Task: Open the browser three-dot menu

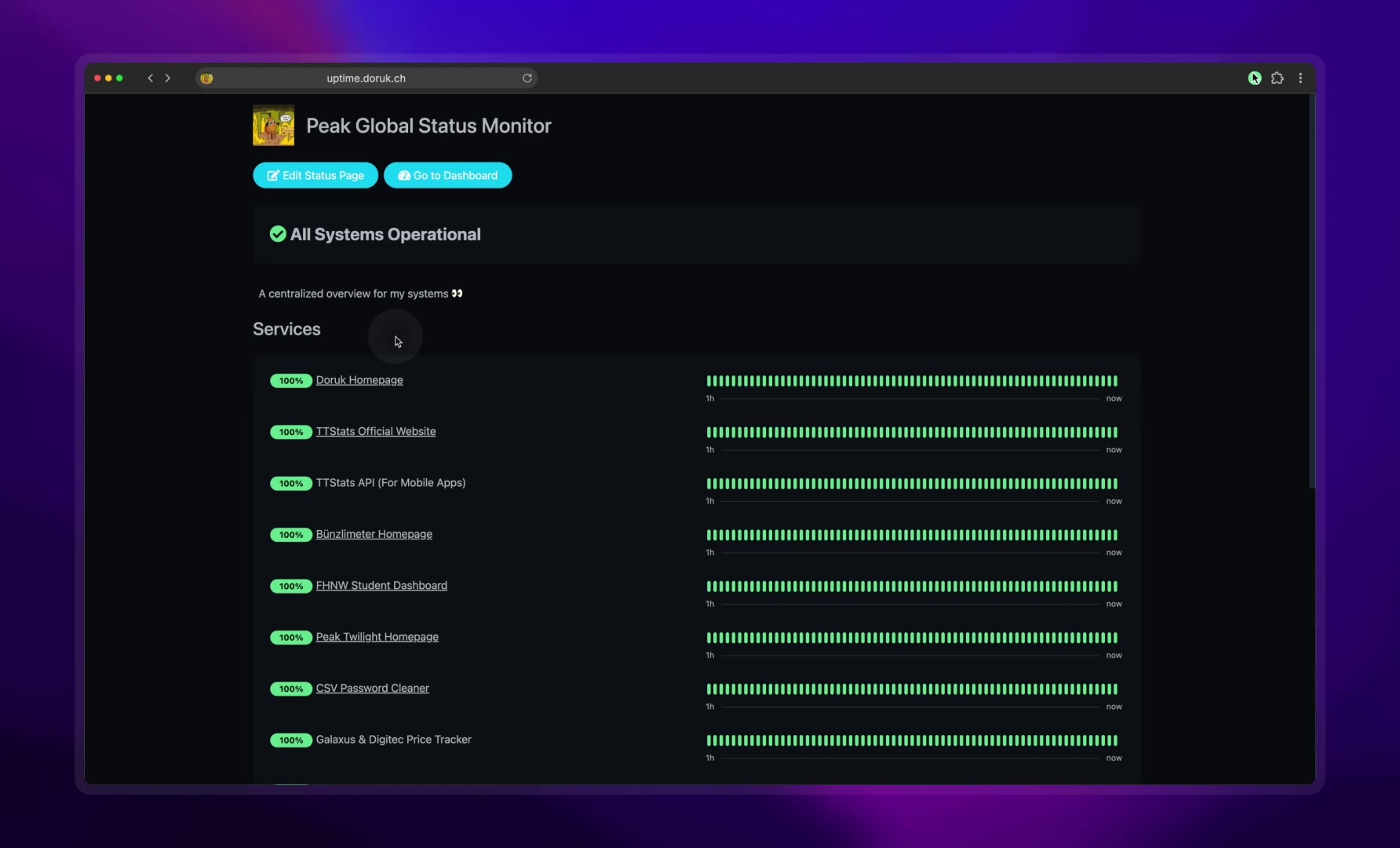Action: coord(1300,78)
